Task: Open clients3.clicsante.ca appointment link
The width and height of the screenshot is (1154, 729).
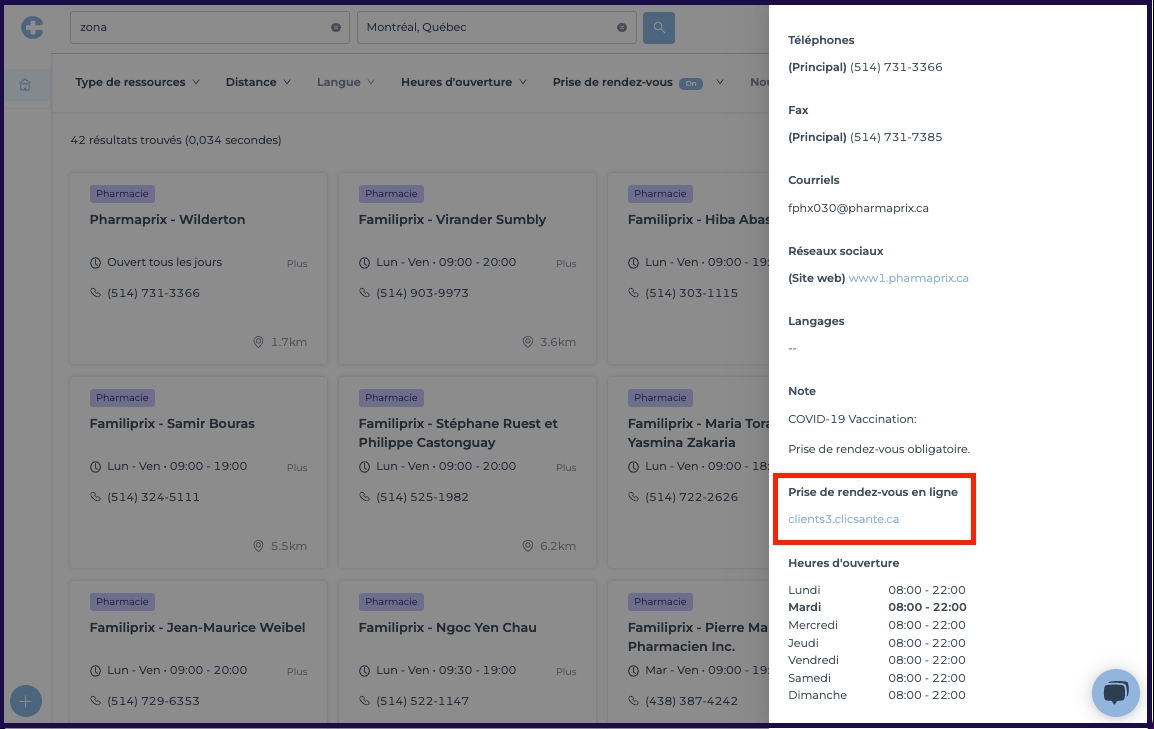Action: pyautogui.click(x=843, y=519)
